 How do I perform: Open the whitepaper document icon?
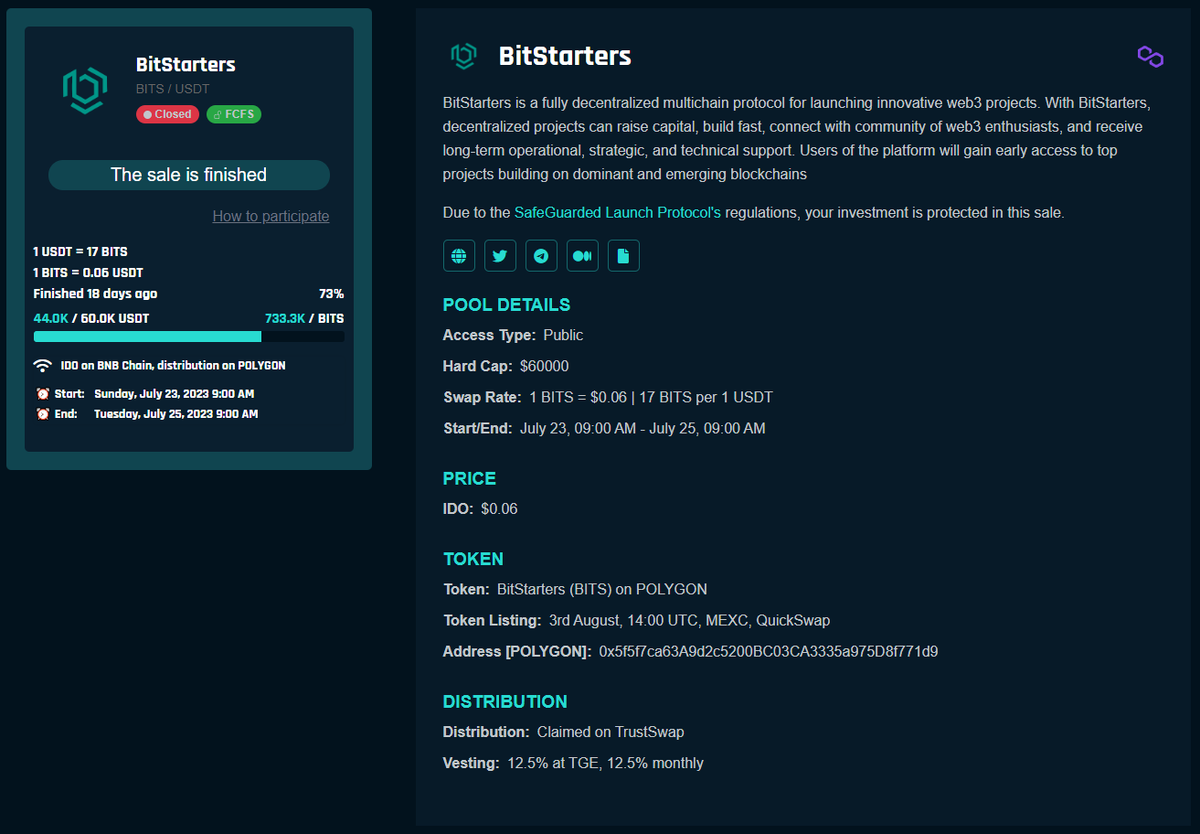coord(623,256)
